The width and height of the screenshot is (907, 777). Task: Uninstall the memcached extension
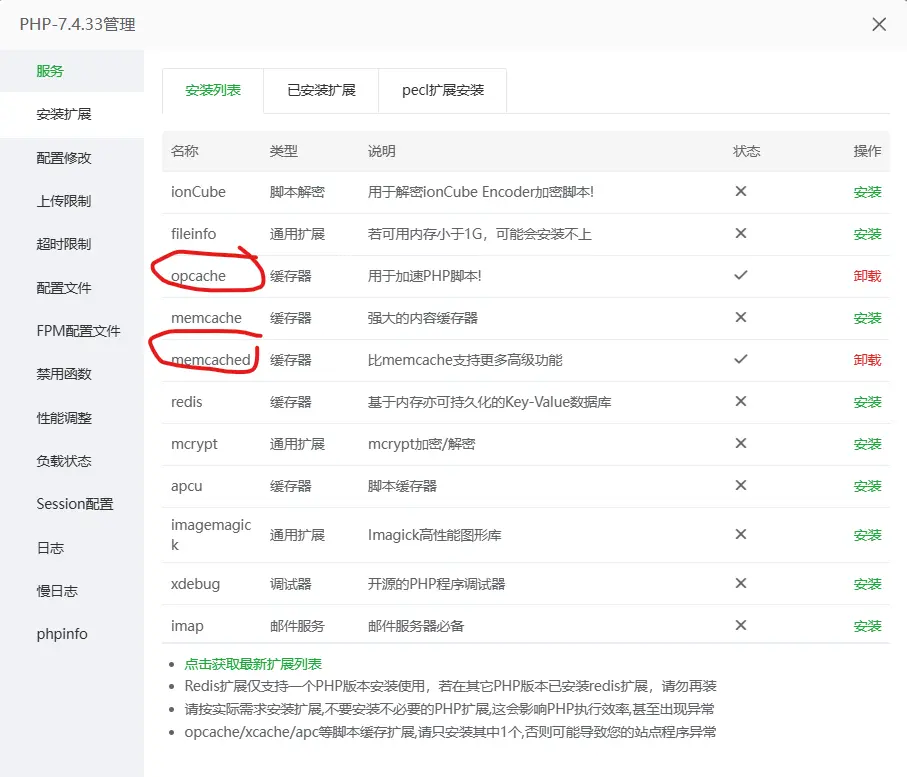(x=864, y=360)
